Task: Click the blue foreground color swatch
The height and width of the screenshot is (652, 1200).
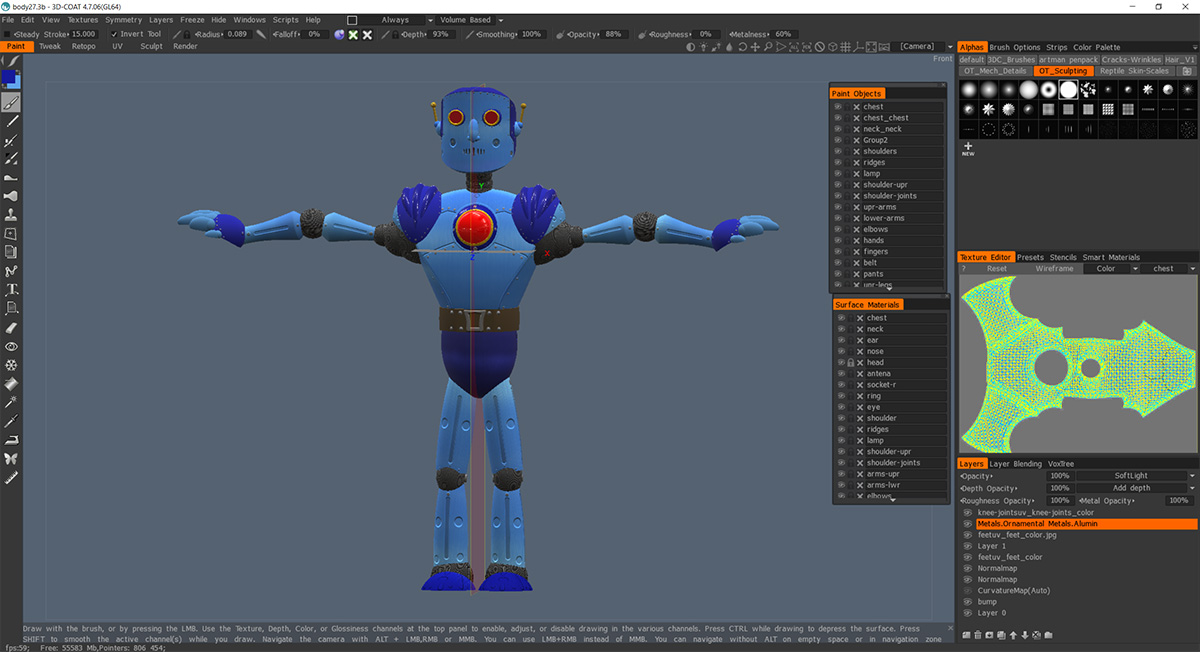Action: click(9, 77)
